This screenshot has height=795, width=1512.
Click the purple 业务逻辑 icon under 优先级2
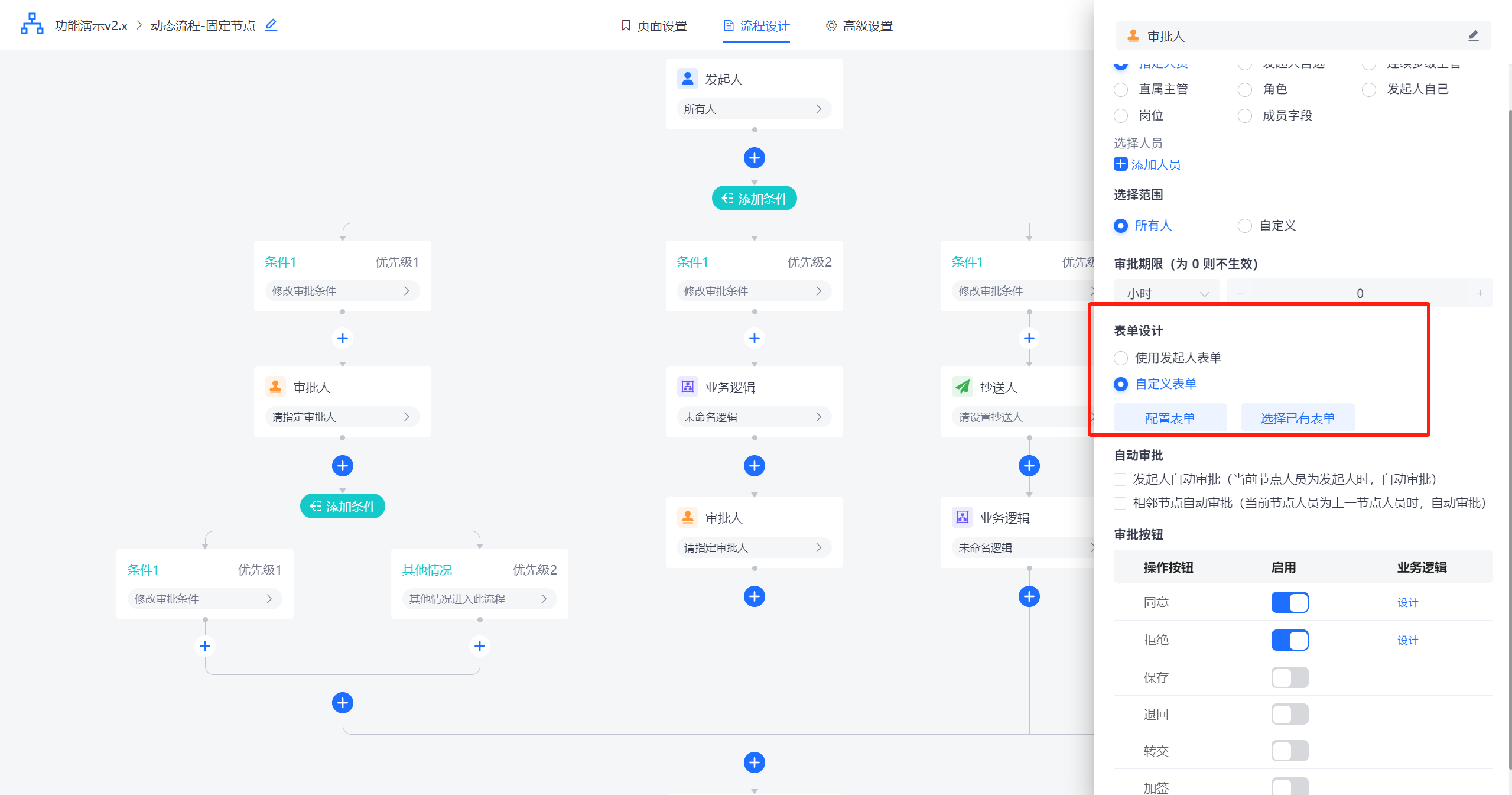point(687,387)
